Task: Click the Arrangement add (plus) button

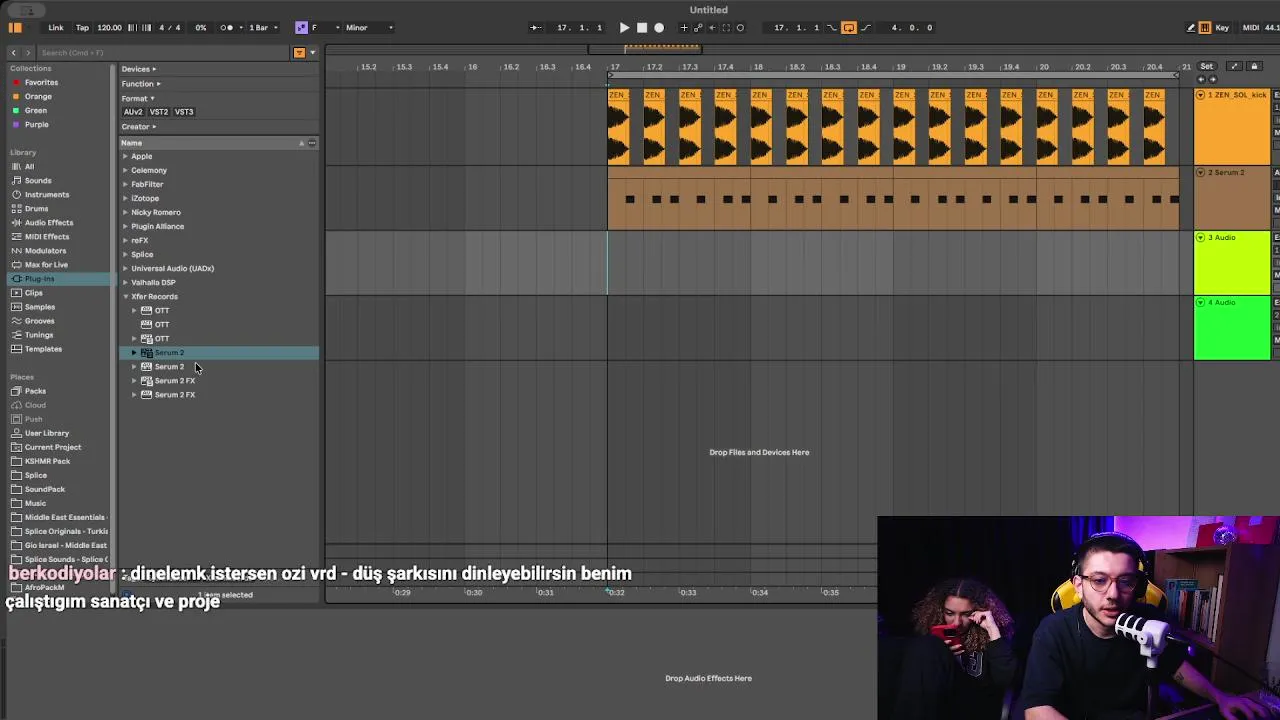Action: pyautogui.click(x=684, y=27)
